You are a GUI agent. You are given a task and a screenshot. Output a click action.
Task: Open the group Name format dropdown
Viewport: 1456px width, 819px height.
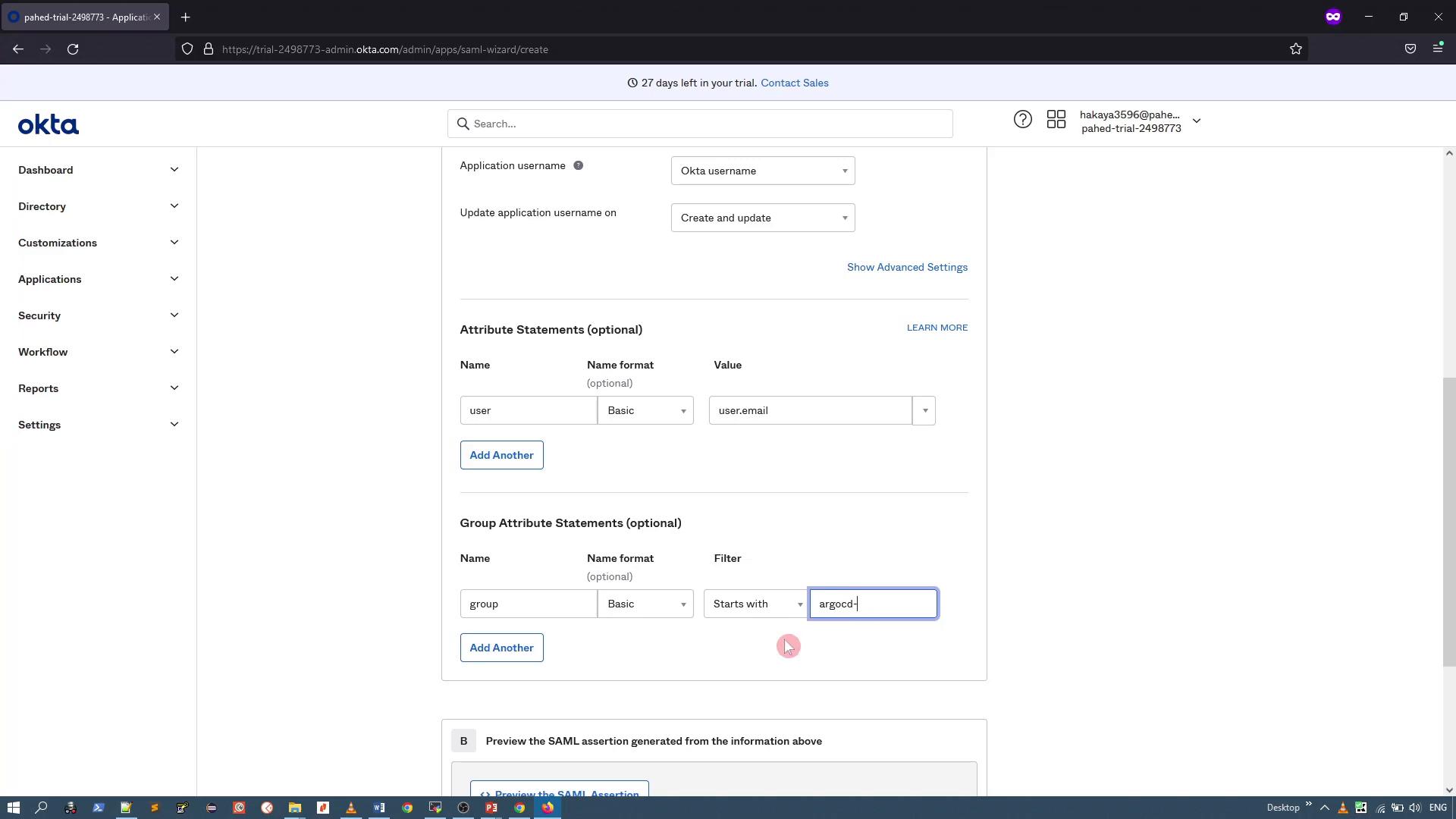coord(645,604)
